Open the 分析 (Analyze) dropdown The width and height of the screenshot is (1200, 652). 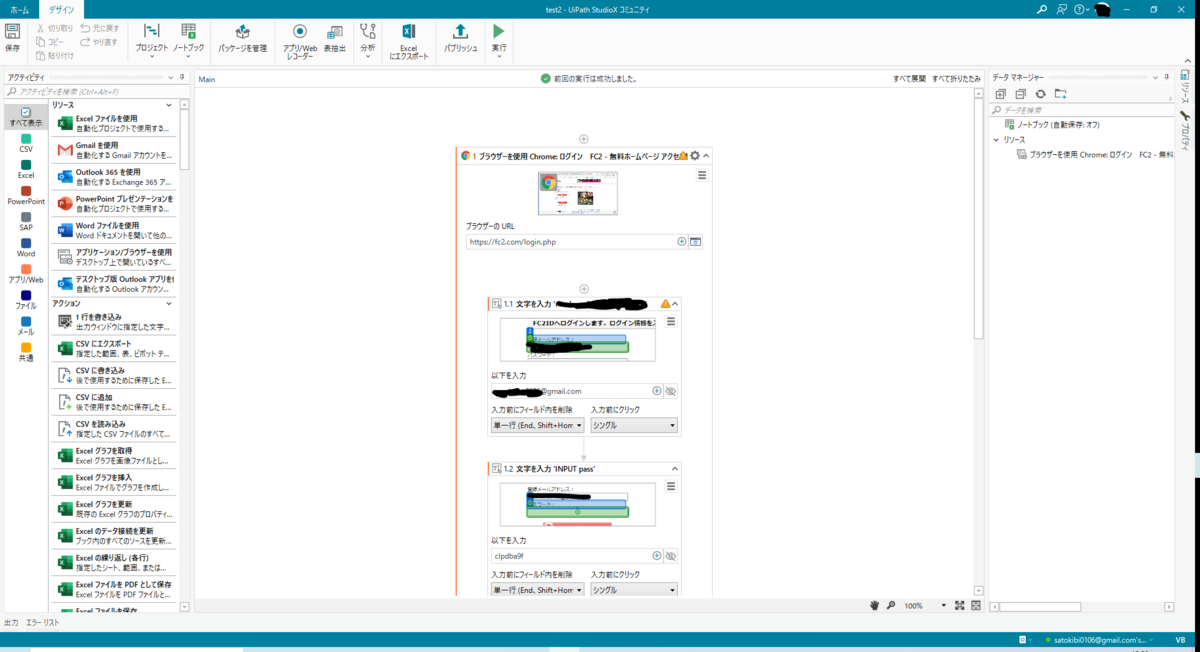point(368,42)
